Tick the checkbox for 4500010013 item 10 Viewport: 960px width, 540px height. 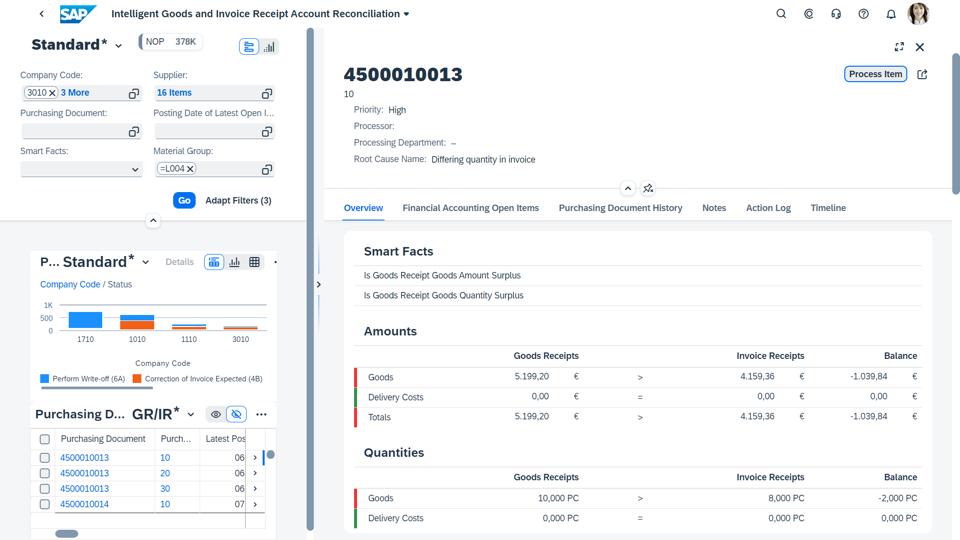tap(45, 457)
